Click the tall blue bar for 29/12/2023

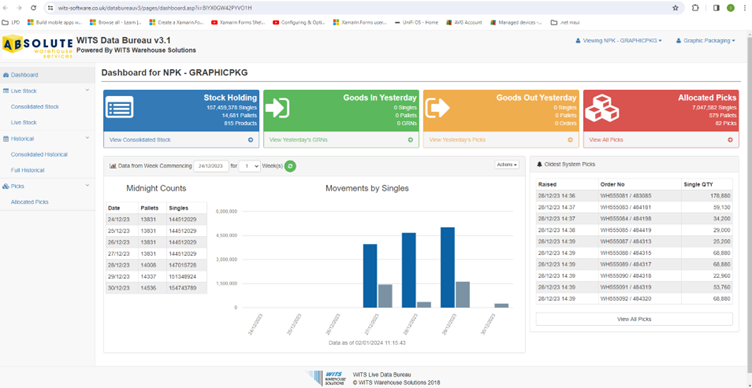point(448,267)
